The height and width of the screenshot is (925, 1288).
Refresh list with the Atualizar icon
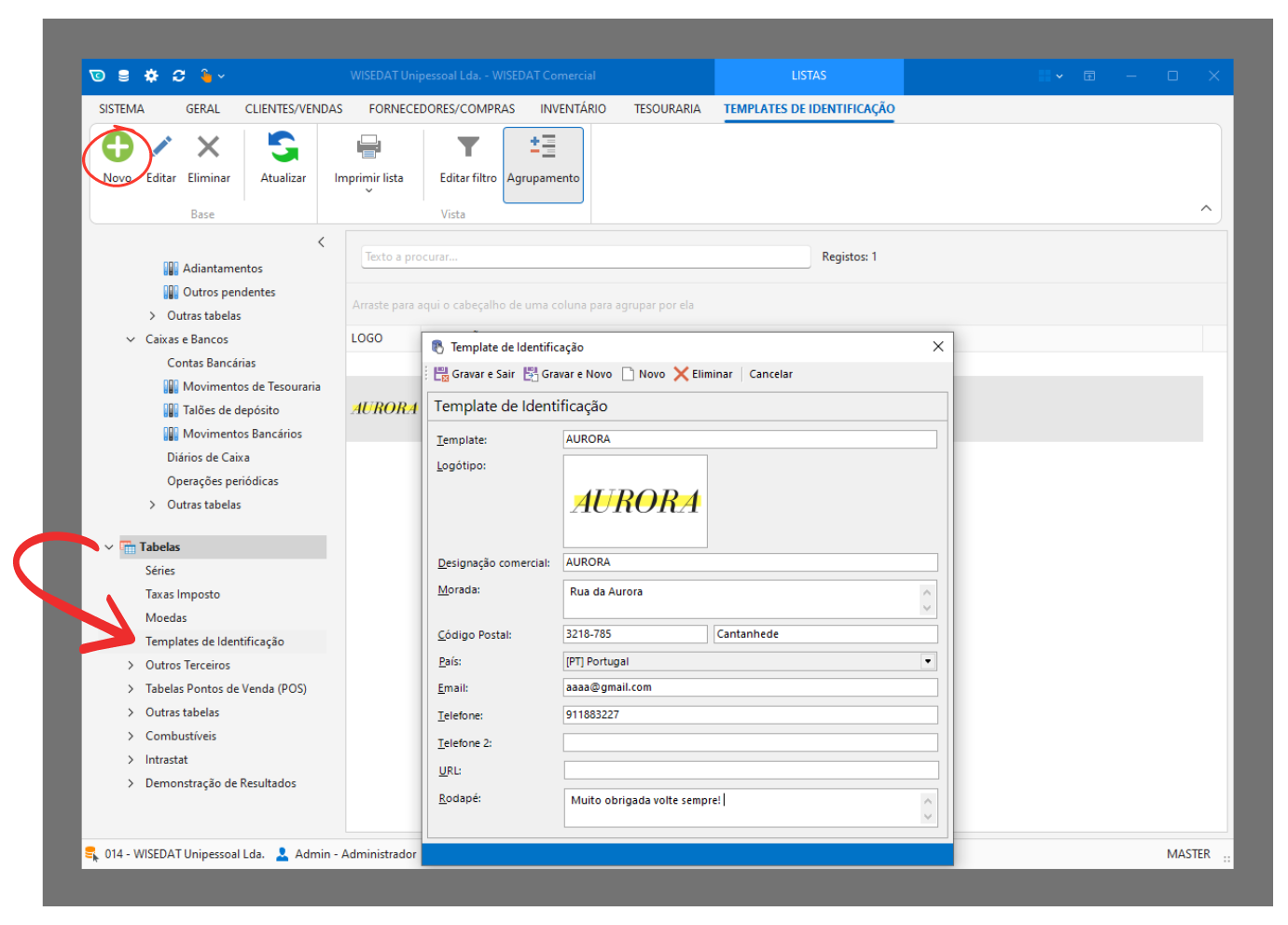coord(283,147)
